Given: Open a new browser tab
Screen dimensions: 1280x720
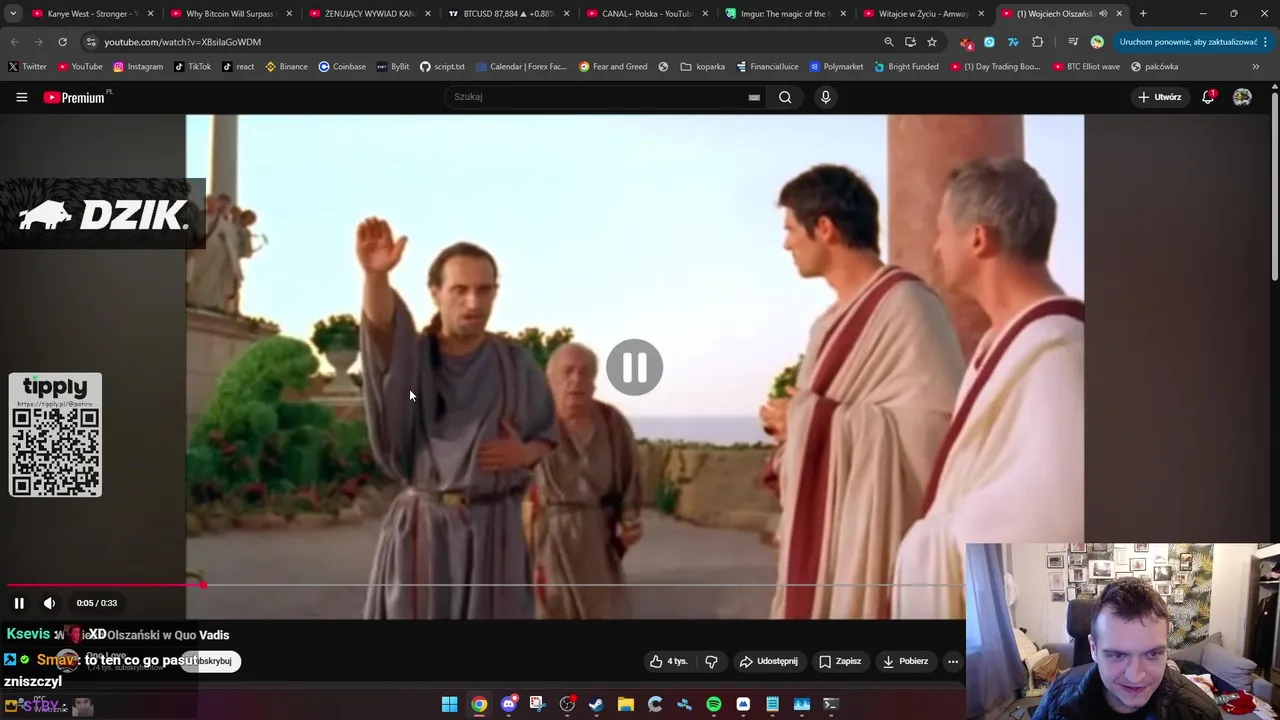Looking at the screenshot, I should click(1143, 14).
